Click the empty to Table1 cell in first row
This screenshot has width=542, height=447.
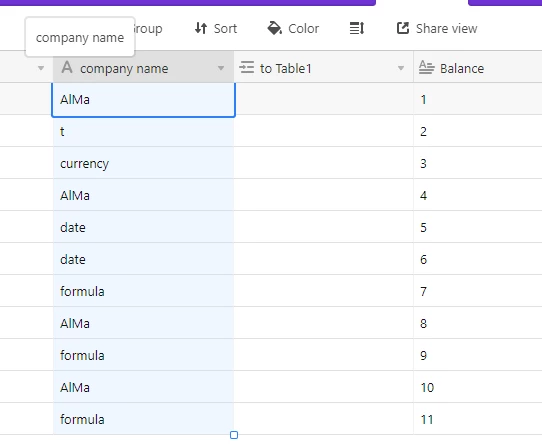pos(324,99)
